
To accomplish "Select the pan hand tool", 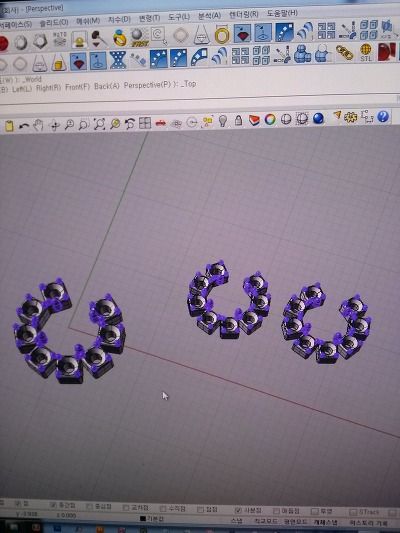I will coord(38,125).
